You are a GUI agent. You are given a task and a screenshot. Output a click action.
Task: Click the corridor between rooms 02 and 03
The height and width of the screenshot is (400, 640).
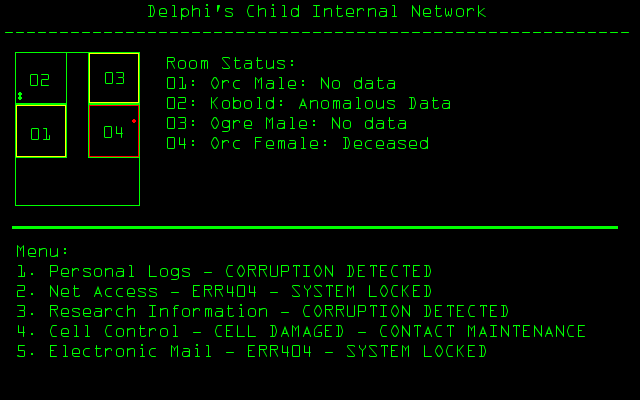pos(78,78)
